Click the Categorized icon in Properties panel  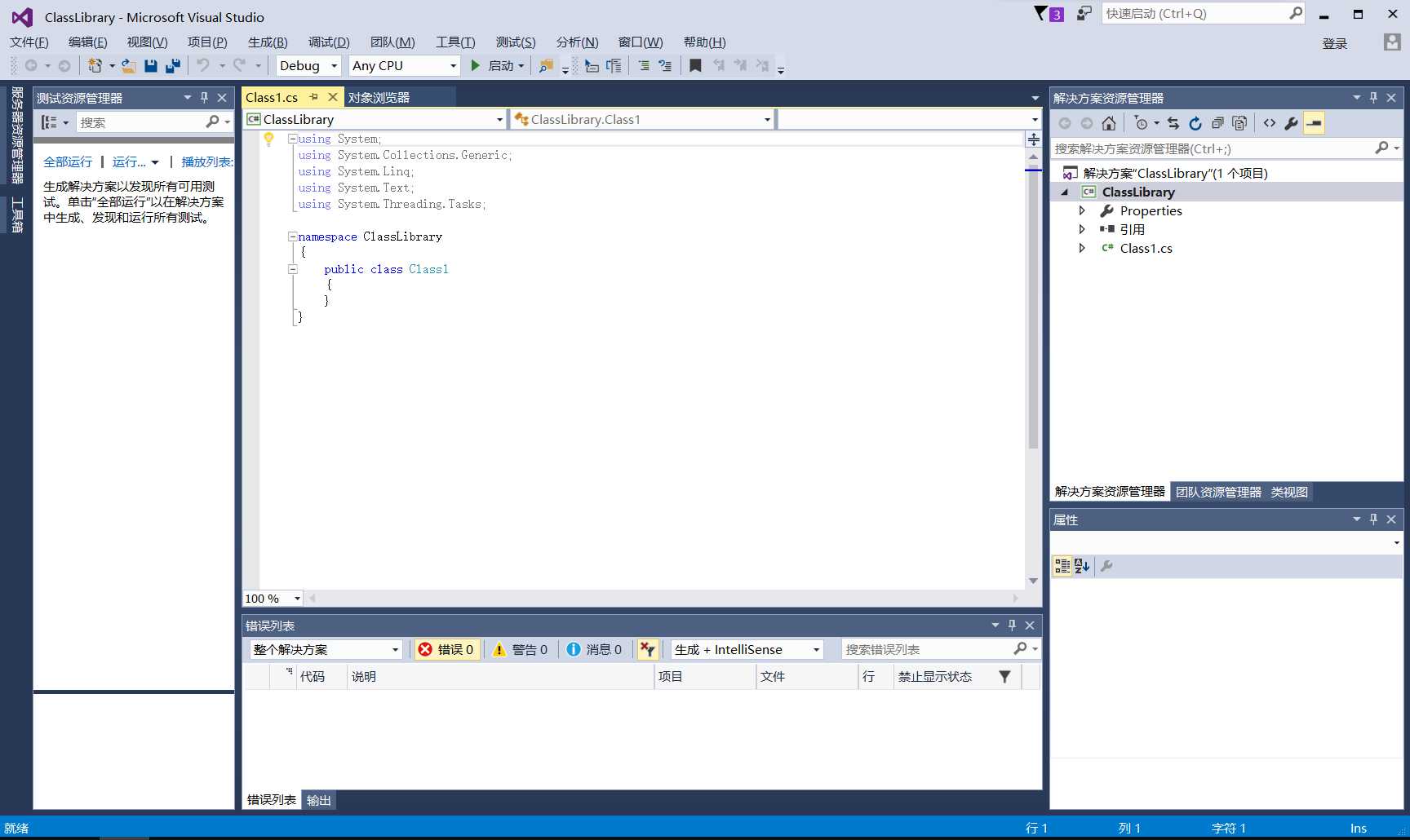click(1062, 566)
